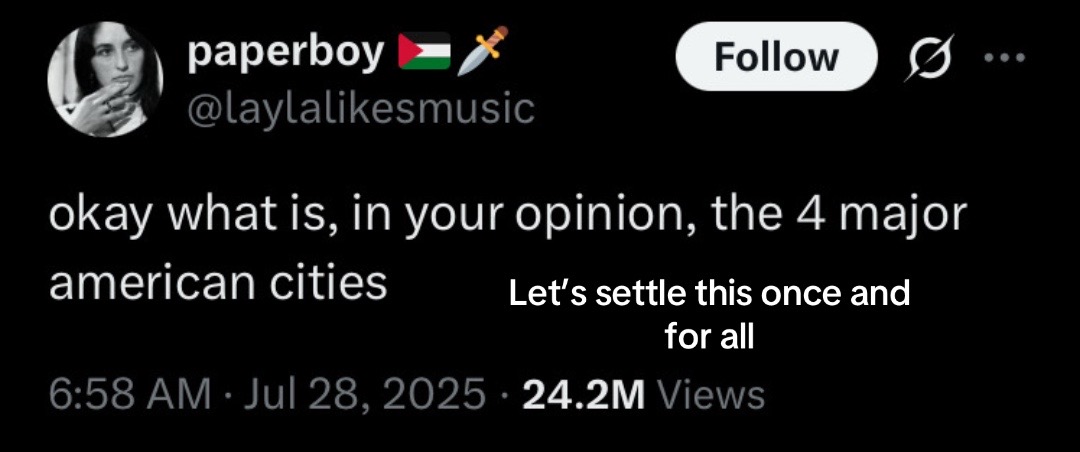
Task: Open paperboy's profile picture
Action: [x=105, y=79]
